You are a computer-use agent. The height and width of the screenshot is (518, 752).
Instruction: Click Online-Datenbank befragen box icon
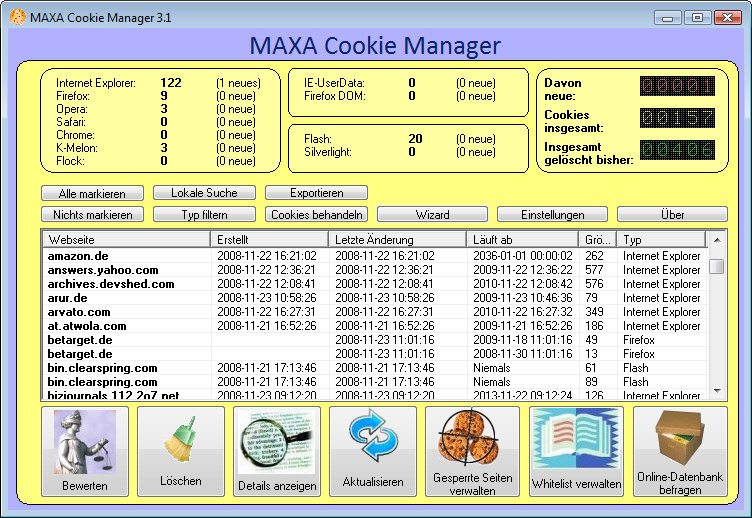pos(680,438)
